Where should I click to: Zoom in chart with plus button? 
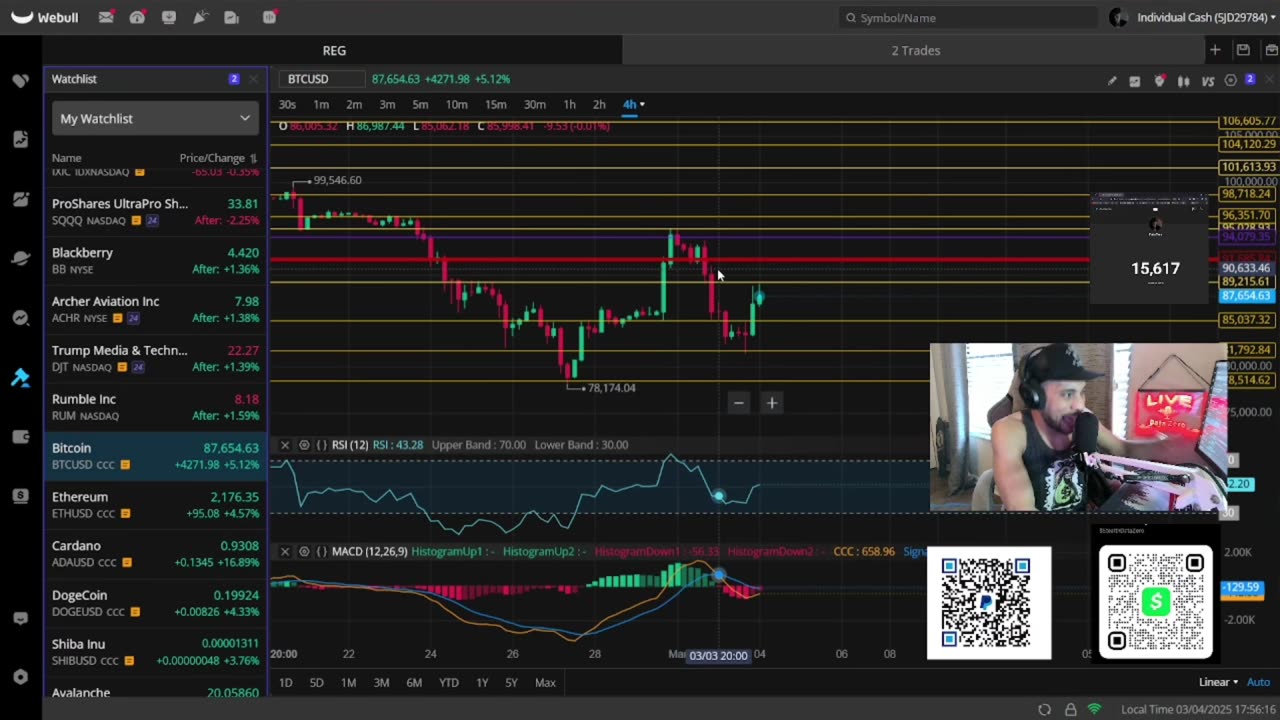click(772, 403)
